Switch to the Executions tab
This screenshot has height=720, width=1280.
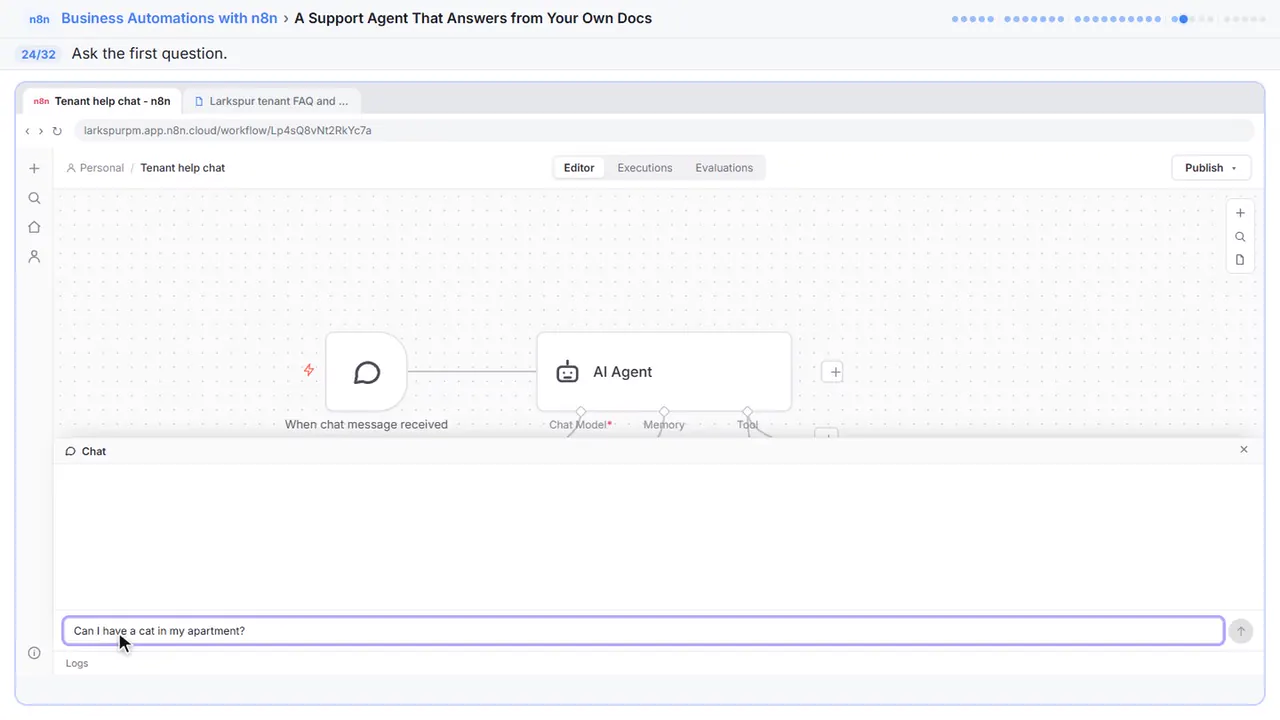click(x=645, y=168)
